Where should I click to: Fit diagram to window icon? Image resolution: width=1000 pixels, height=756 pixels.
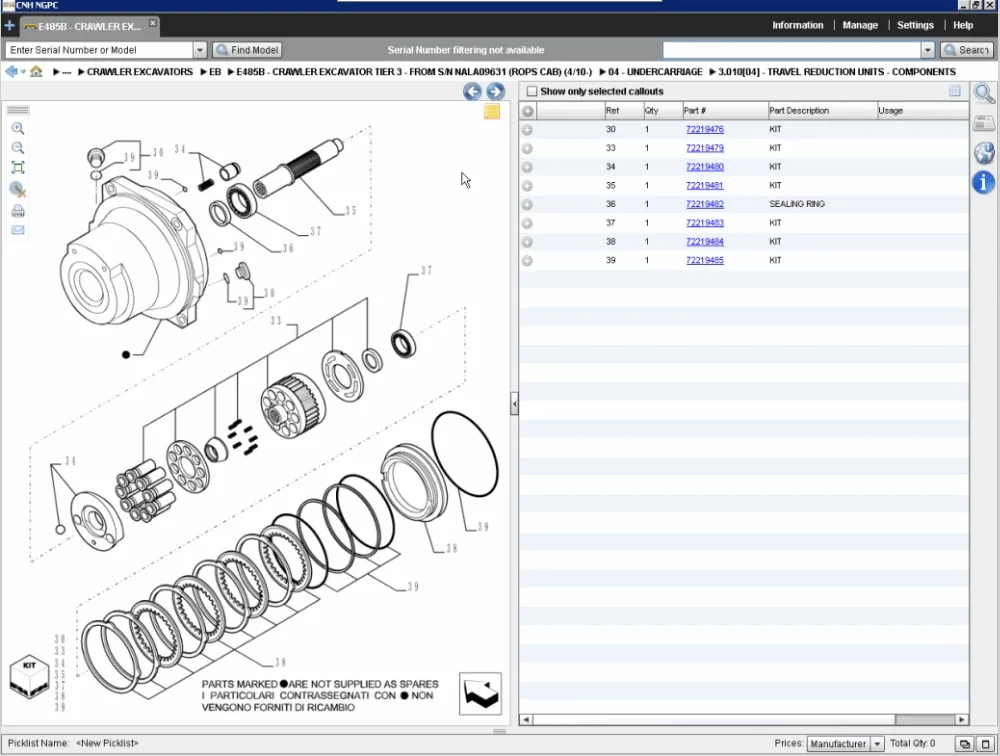18,168
